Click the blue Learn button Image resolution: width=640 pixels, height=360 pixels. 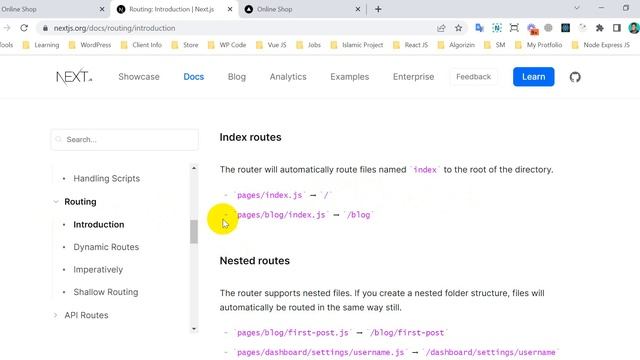click(533, 77)
